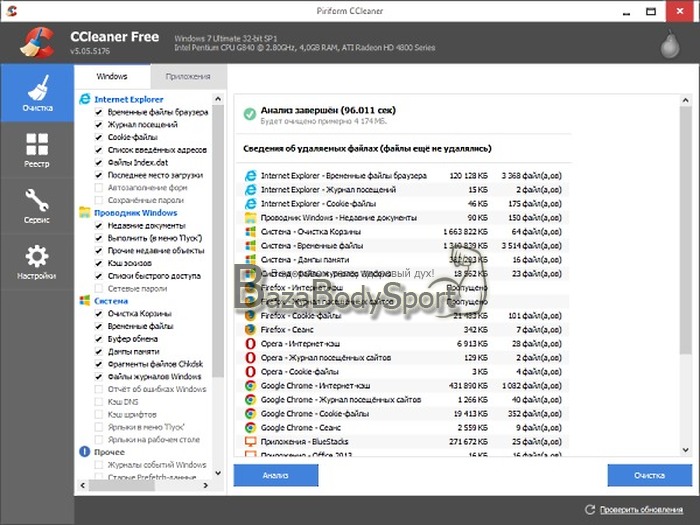Click folder icon in Недавние документы result
This screenshot has height=525, width=700.
(x=250, y=217)
